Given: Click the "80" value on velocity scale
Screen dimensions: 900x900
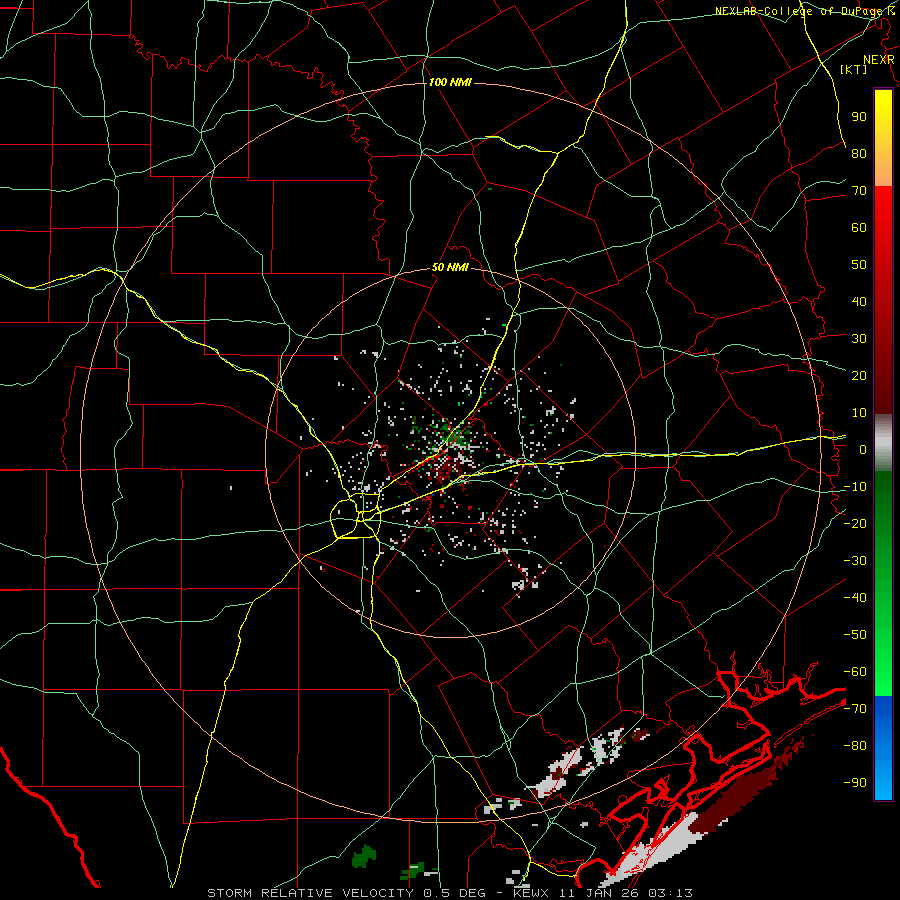Looking at the screenshot, I should [859, 153].
